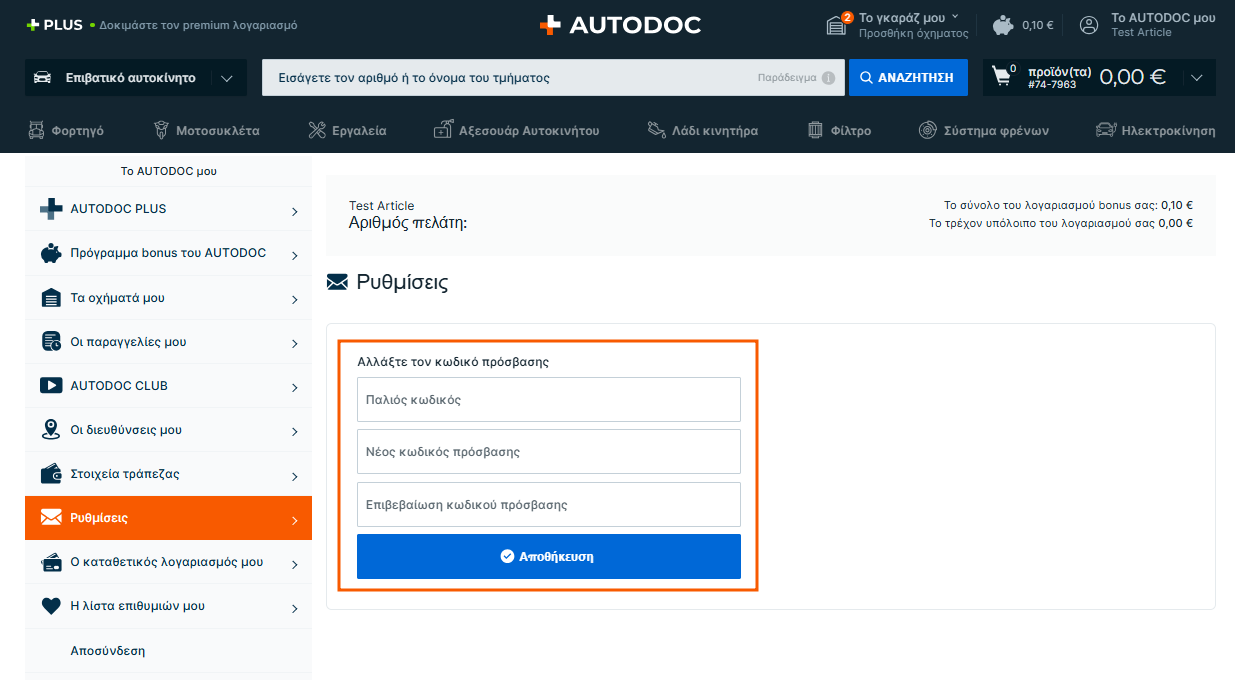Screen dimensions: 1235x698
Task: Open Λάδι κινητήρα category in navigation
Action: (x=702, y=130)
